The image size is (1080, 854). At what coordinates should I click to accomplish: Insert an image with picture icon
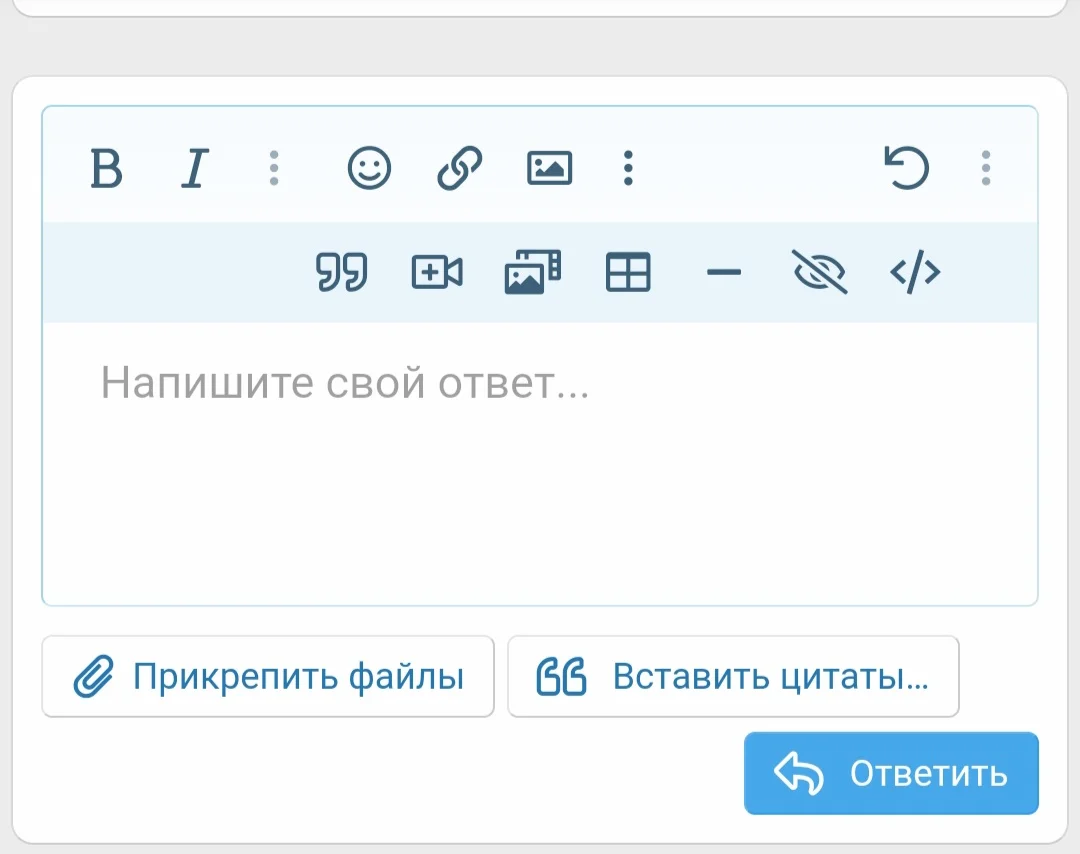point(549,168)
